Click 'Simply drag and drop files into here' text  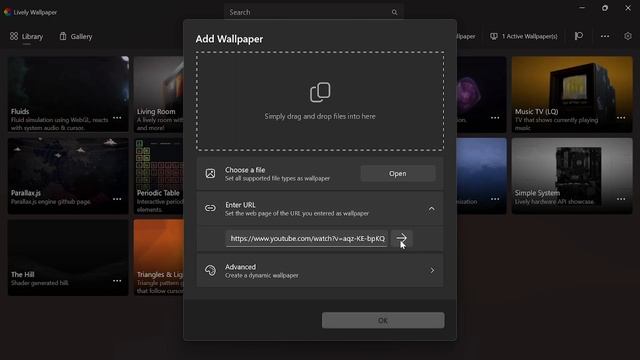point(320,116)
